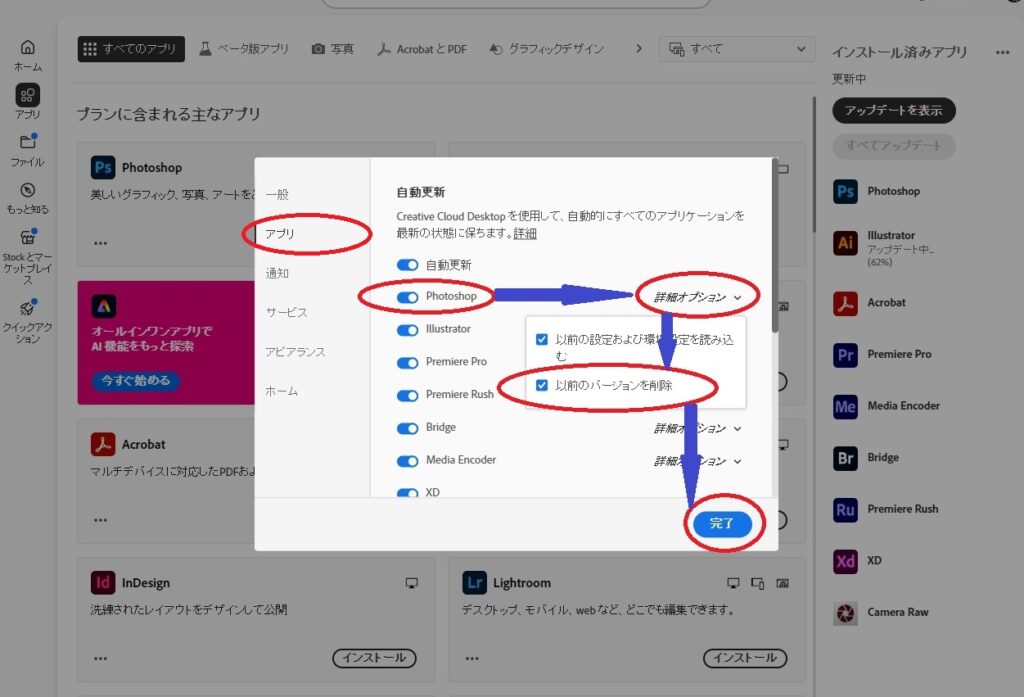Expand 詳細オプション for Media Encoder
The width and height of the screenshot is (1024, 697).
[x=697, y=461]
